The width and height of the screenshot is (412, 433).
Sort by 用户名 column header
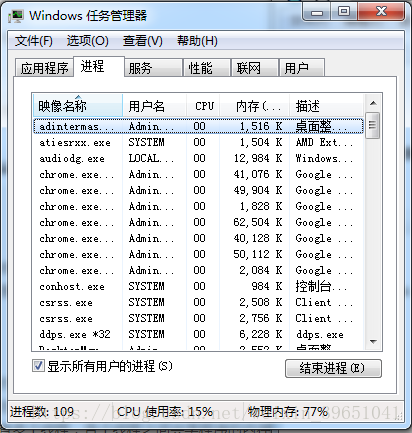(x=154, y=106)
